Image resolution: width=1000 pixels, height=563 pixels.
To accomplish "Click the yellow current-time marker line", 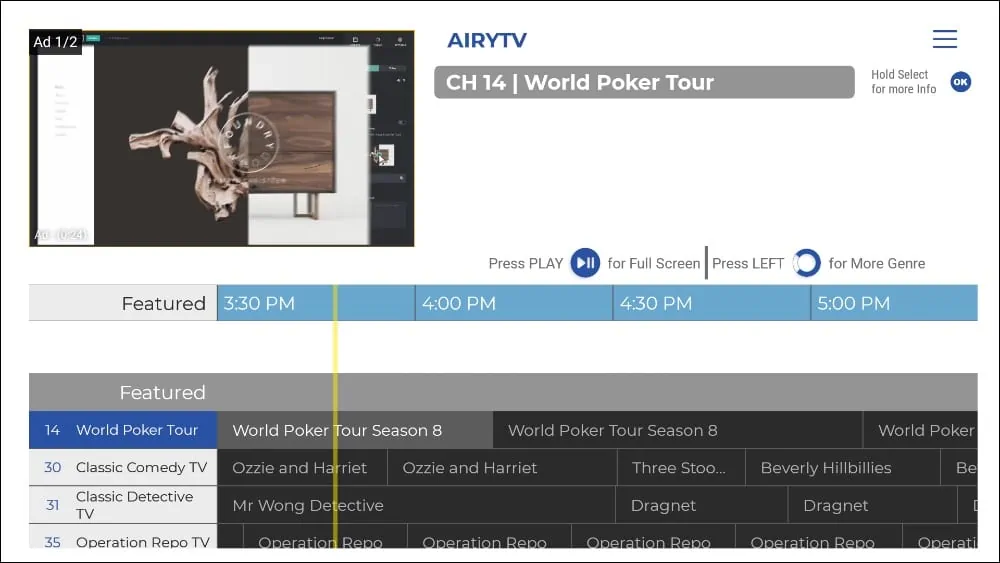I will (x=335, y=414).
